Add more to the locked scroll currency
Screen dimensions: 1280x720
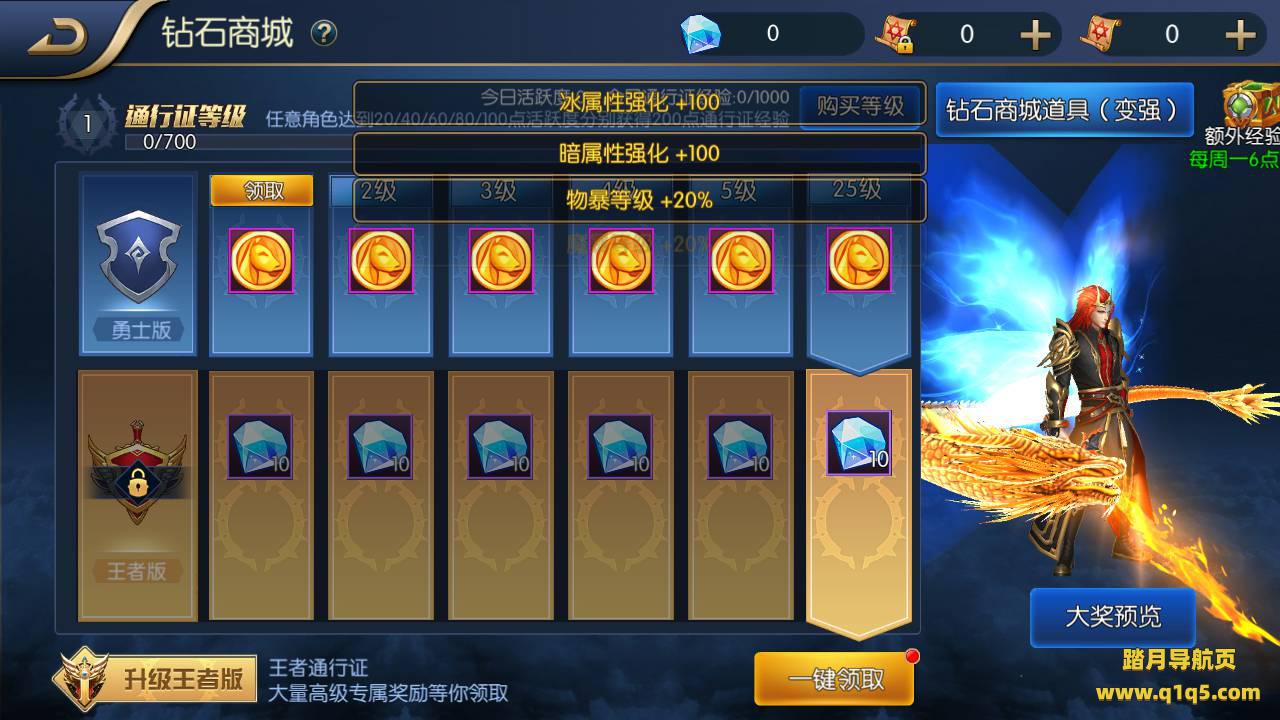(1035, 35)
